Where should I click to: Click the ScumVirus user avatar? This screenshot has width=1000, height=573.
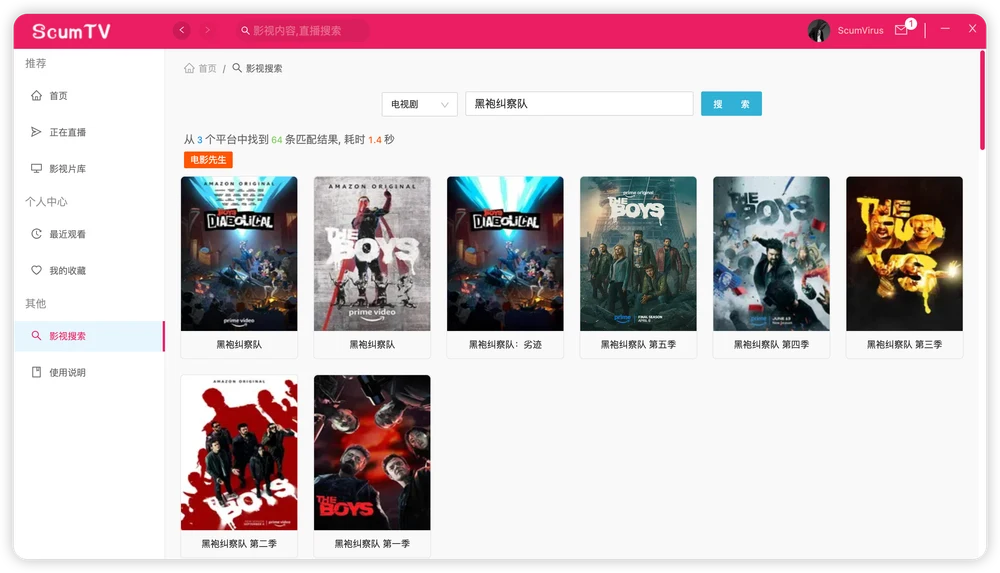coord(819,30)
